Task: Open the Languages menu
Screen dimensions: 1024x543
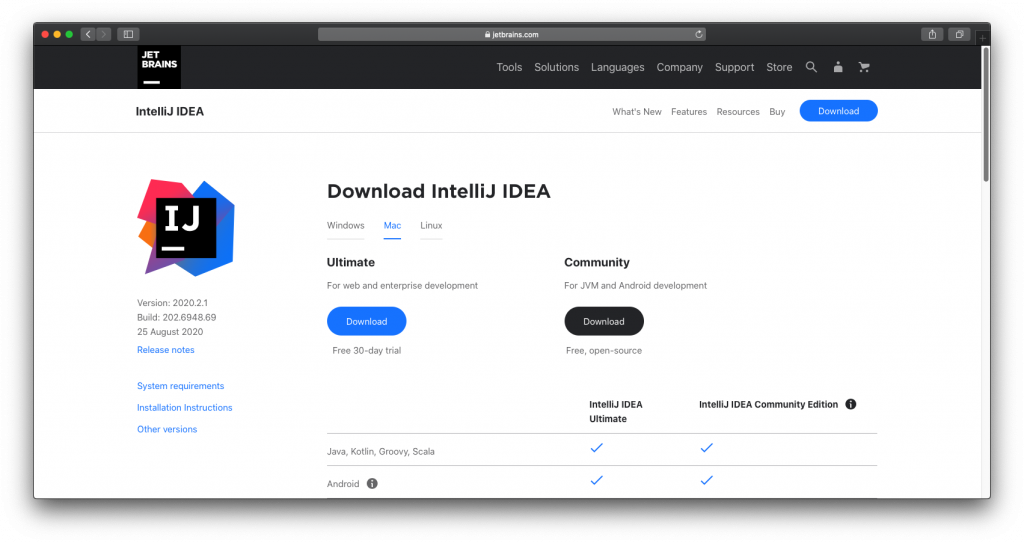Action: coord(618,67)
